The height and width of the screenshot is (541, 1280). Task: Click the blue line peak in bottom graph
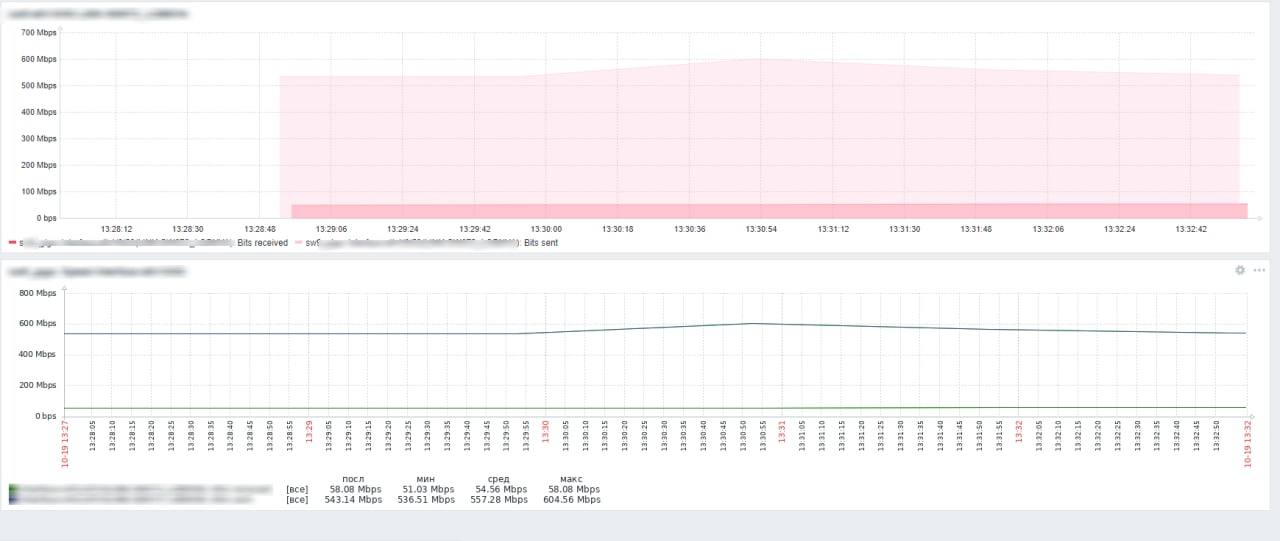coord(754,323)
